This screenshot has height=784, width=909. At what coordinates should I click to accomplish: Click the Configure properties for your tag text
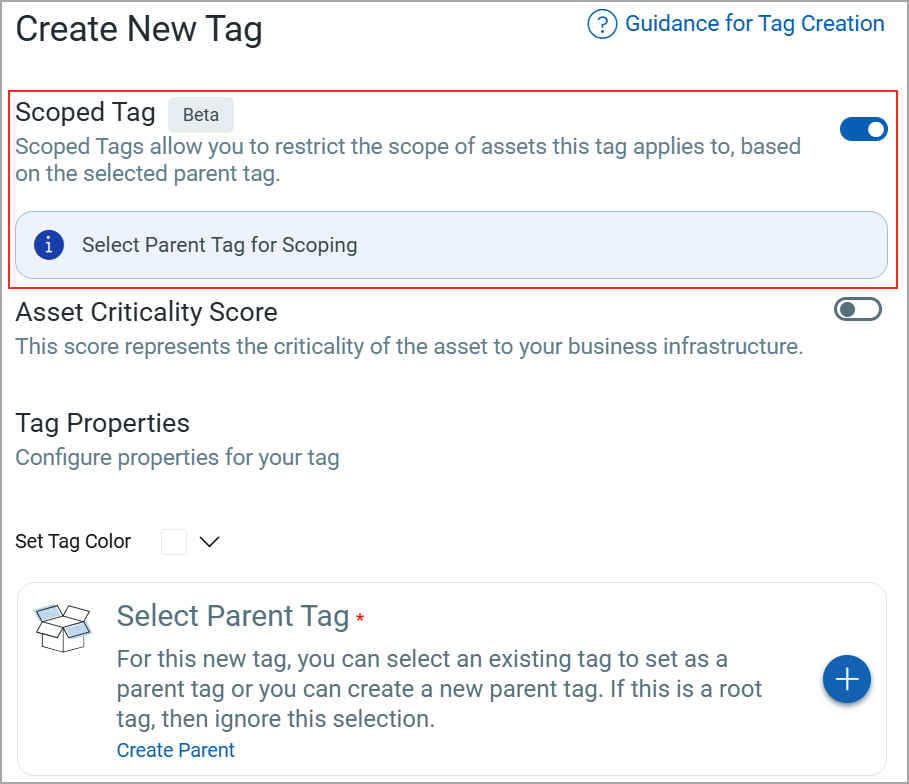click(177, 458)
